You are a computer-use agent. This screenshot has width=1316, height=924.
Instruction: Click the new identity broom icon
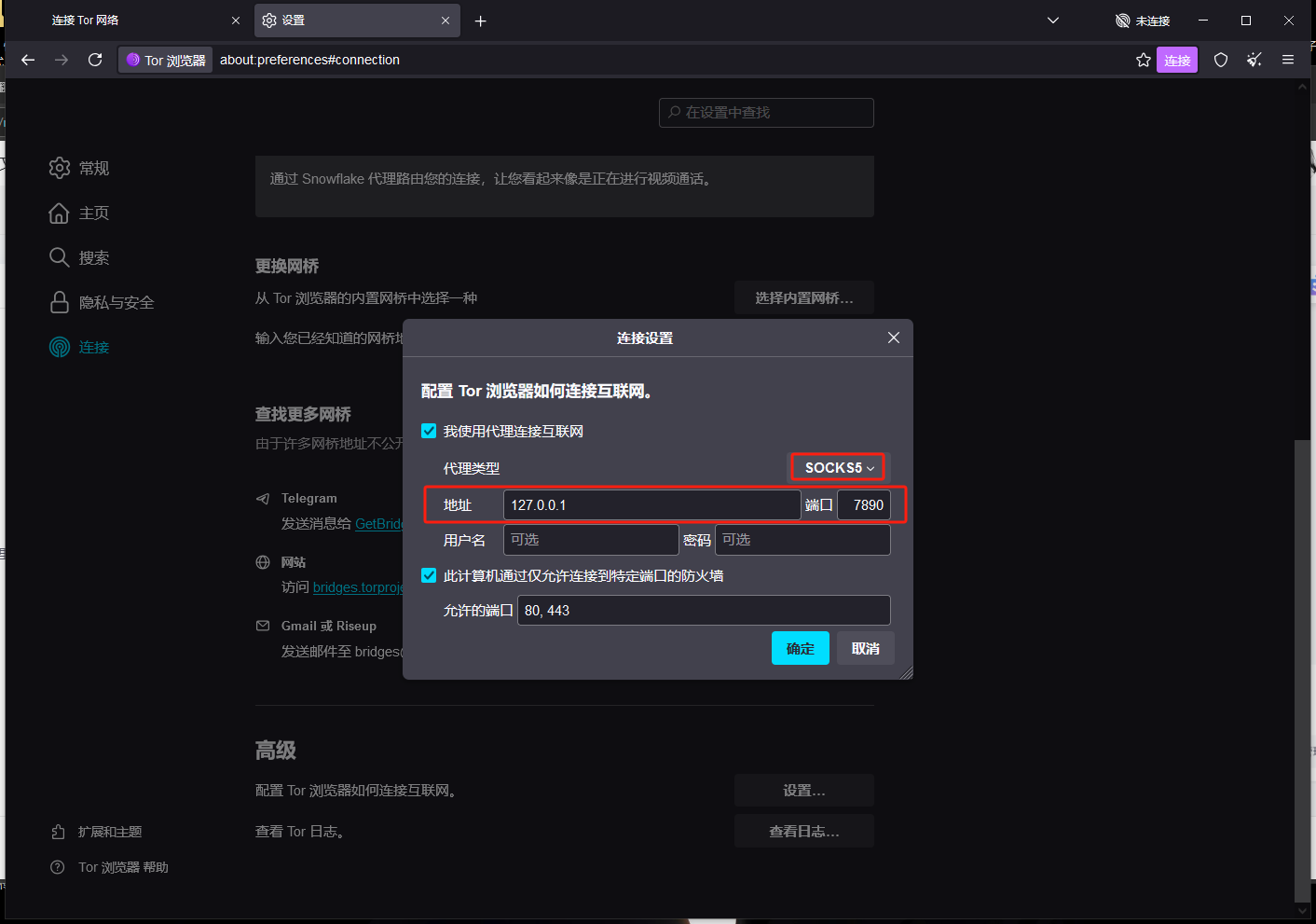pos(1254,60)
